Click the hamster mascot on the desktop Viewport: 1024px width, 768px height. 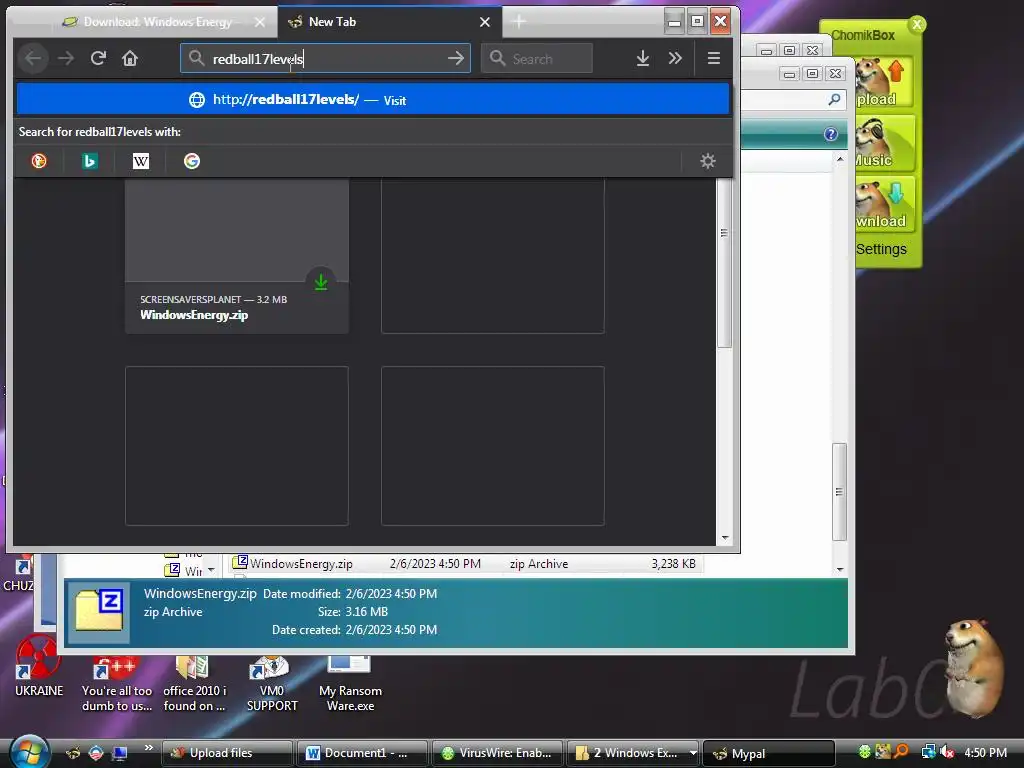click(974, 667)
